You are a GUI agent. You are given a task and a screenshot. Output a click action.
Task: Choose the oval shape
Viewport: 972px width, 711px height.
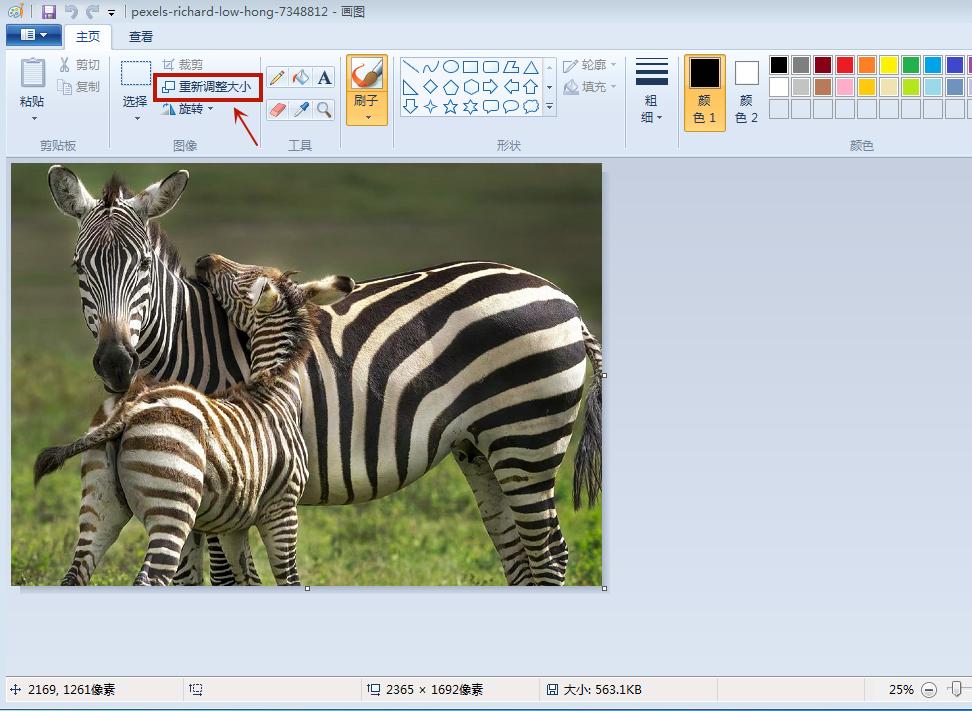click(x=451, y=67)
